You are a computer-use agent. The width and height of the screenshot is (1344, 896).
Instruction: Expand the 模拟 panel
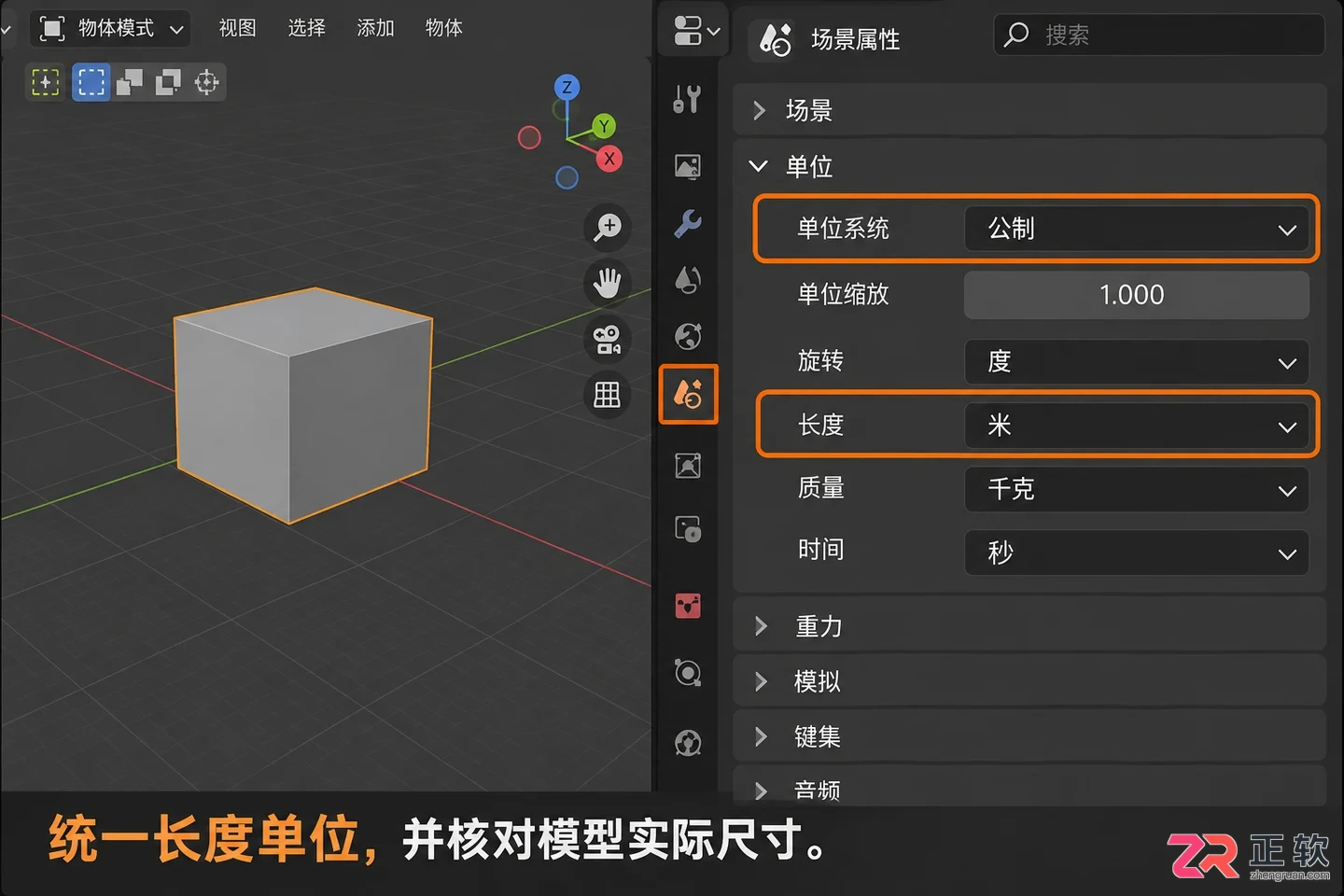(x=1029, y=680)
